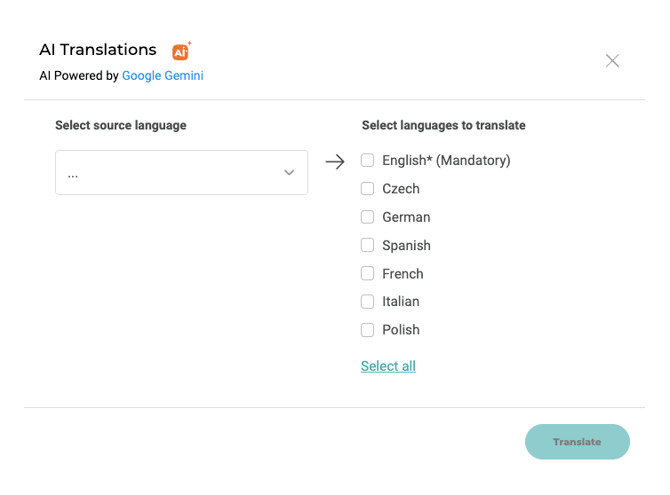This screenshot has height=495, width=670.
Task: Check the English* (Mandatory) checkbox
Action: [x=368, y=160]
